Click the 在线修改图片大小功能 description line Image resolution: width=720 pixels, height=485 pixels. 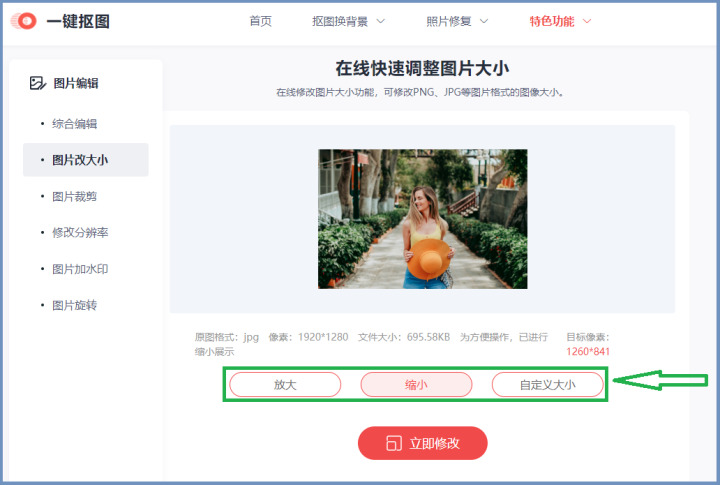coord(420,92)
